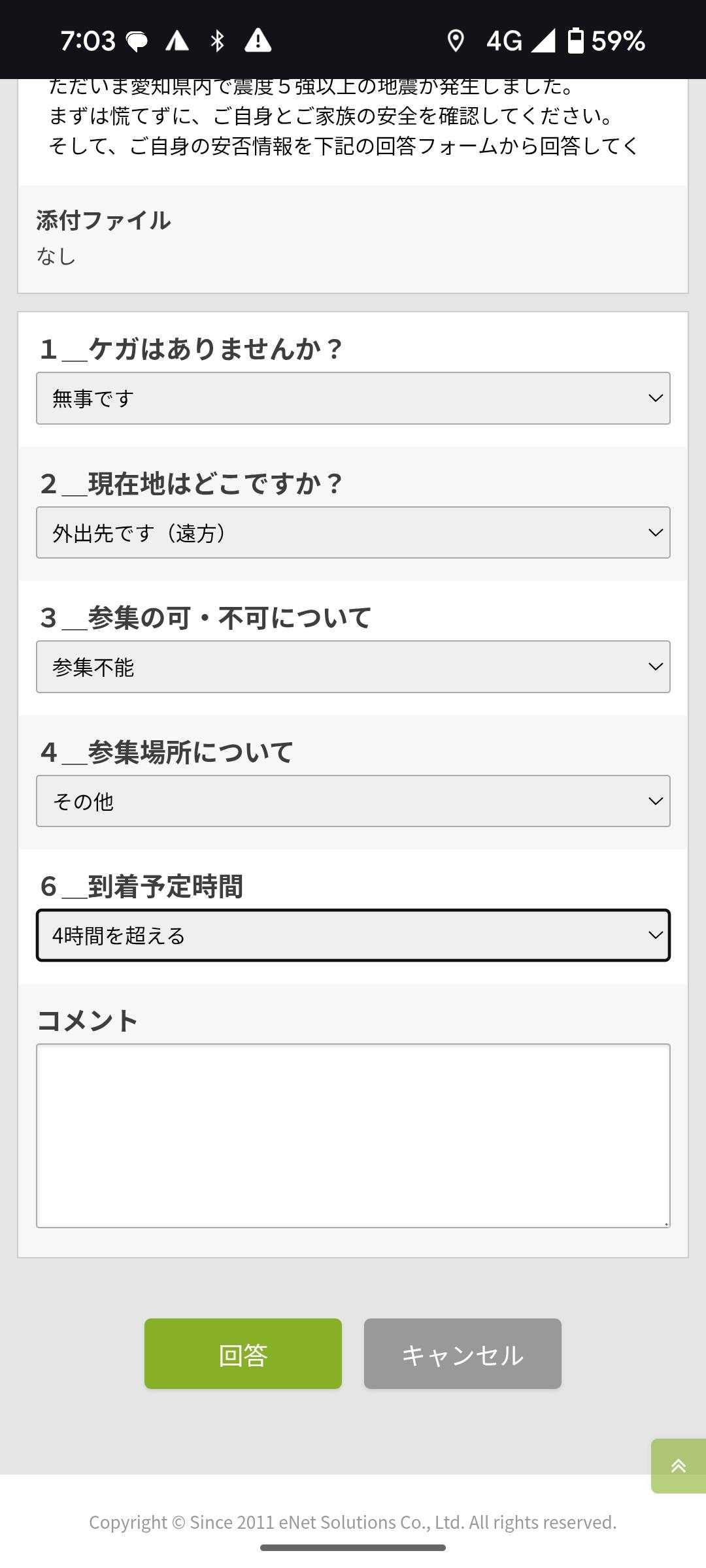Tap the Bluetooth icon in status bar

(x=217, y=41)
